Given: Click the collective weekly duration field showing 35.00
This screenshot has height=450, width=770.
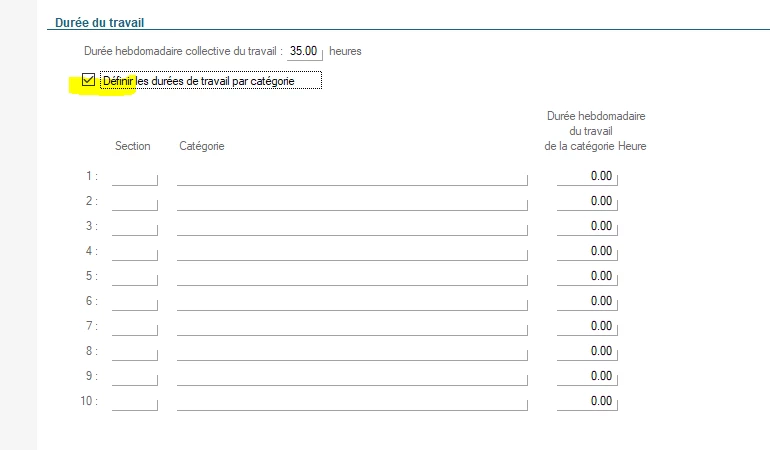Looking at the screenshot, I should (303, 50).
